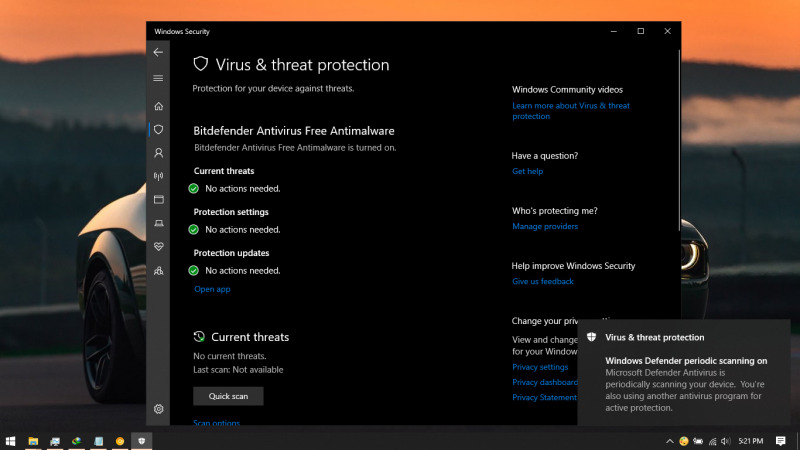
Task: Open the Privacy dashboard link
Action: pyautogui.click(x=545, y=382)
